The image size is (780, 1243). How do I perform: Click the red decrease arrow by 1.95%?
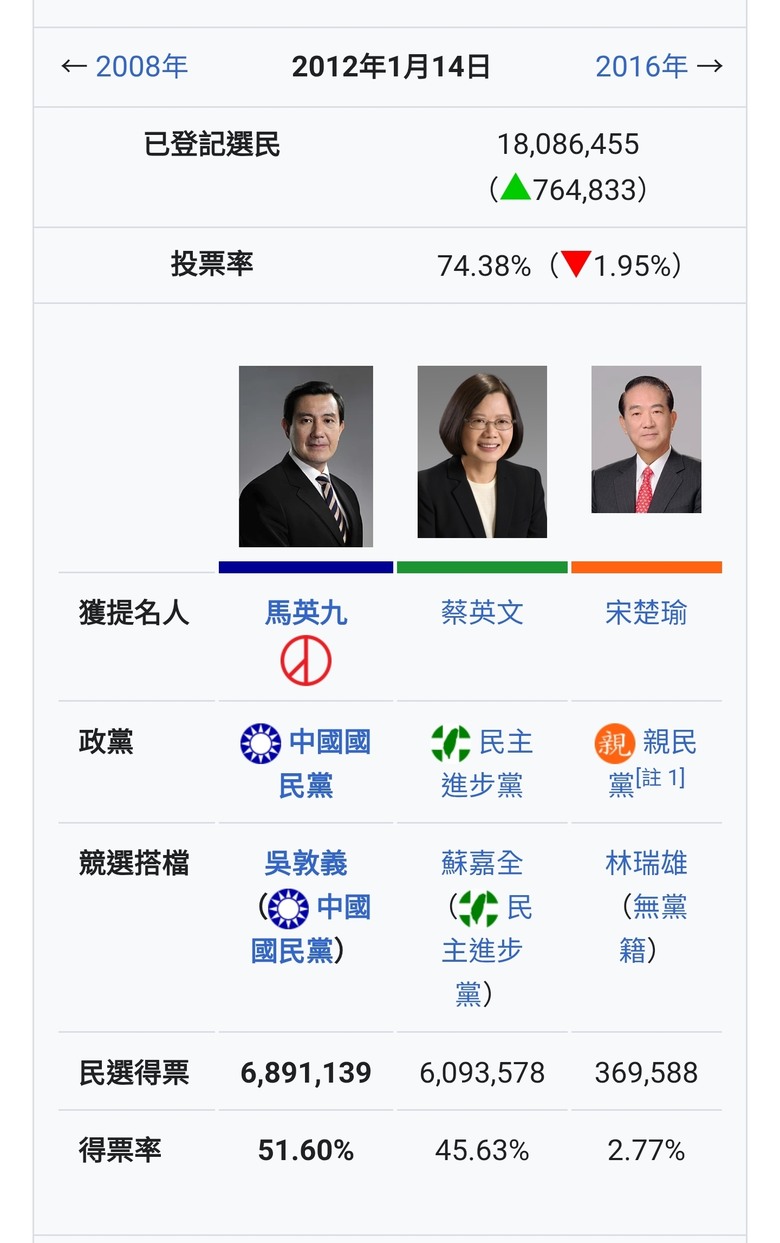576,264
